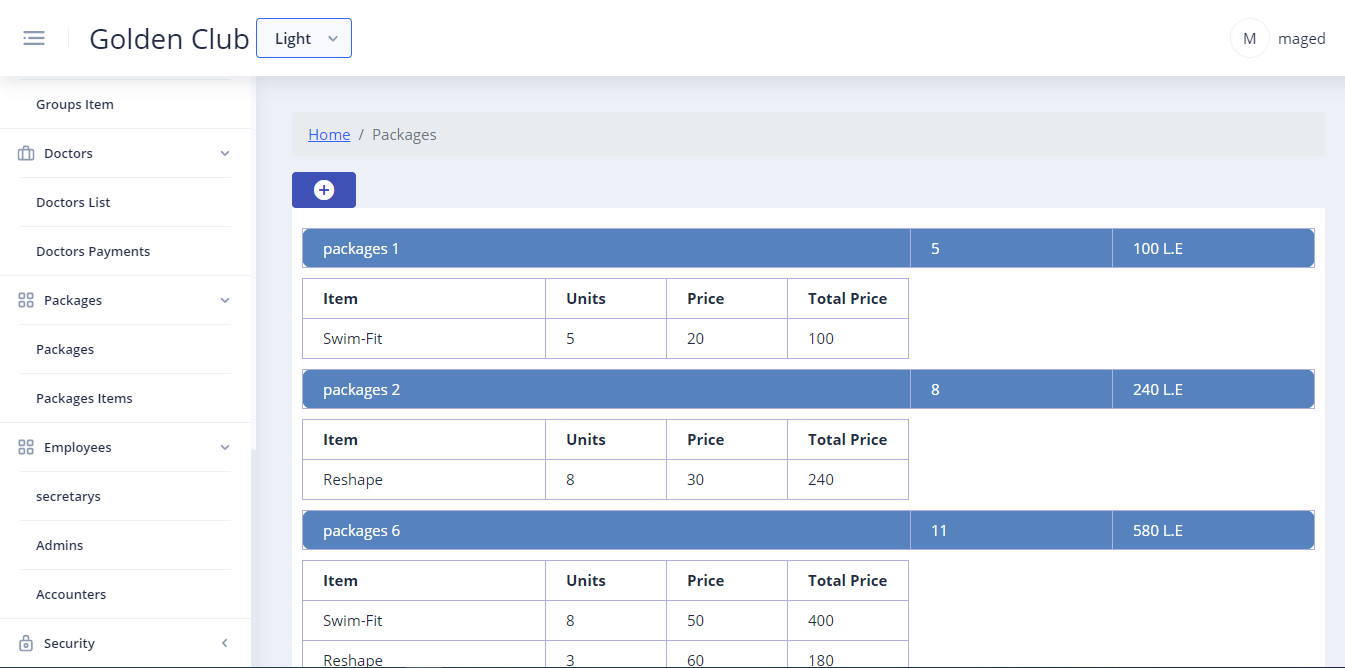Expand the Security menu chevron
Screen dimensions: 1345x668
coord(225,644)
